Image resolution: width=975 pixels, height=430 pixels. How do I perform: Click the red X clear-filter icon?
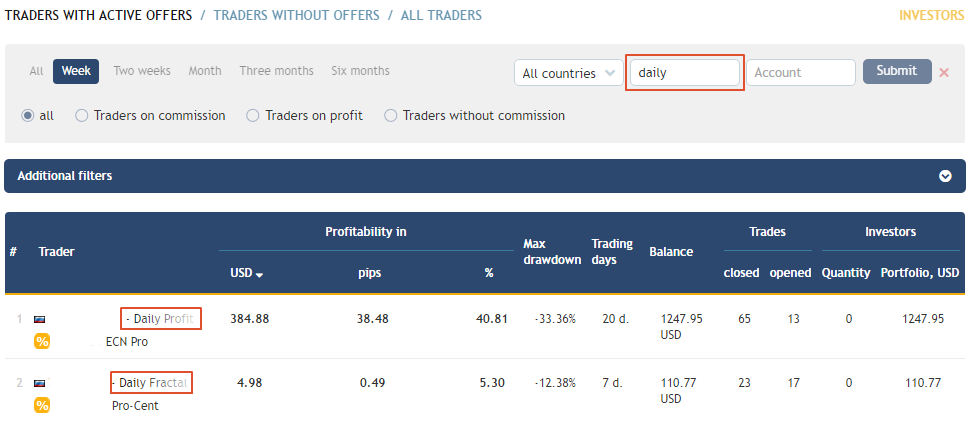tap(944, 73)
